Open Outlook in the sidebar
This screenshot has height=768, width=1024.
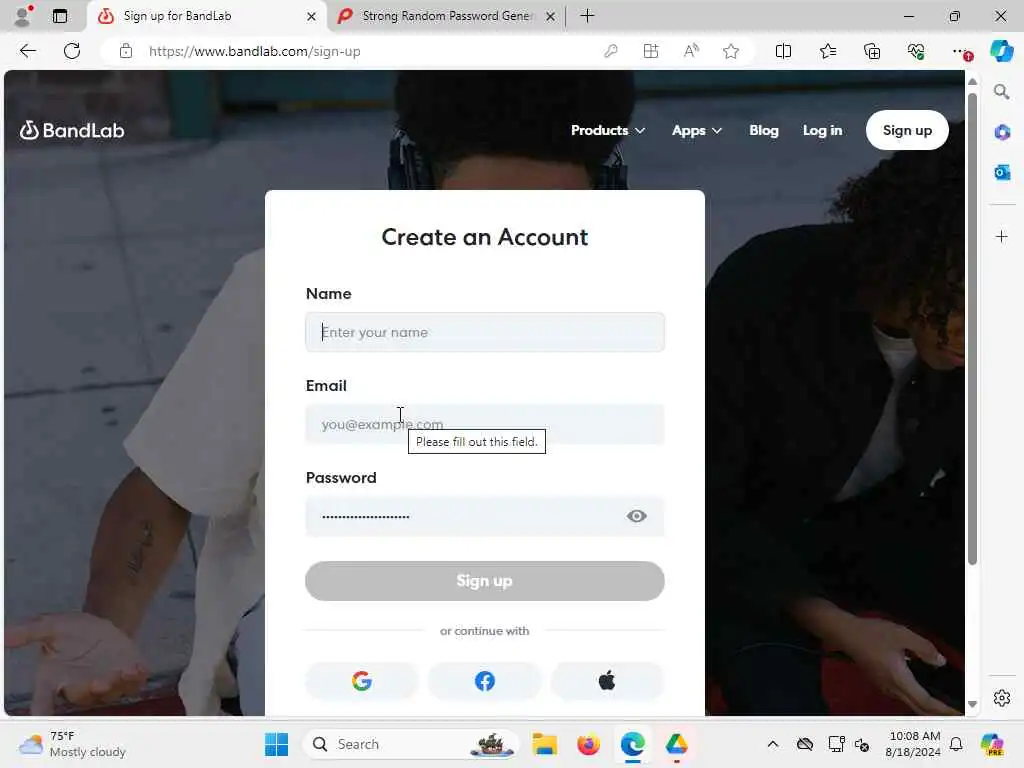[x=1002, y=172]
